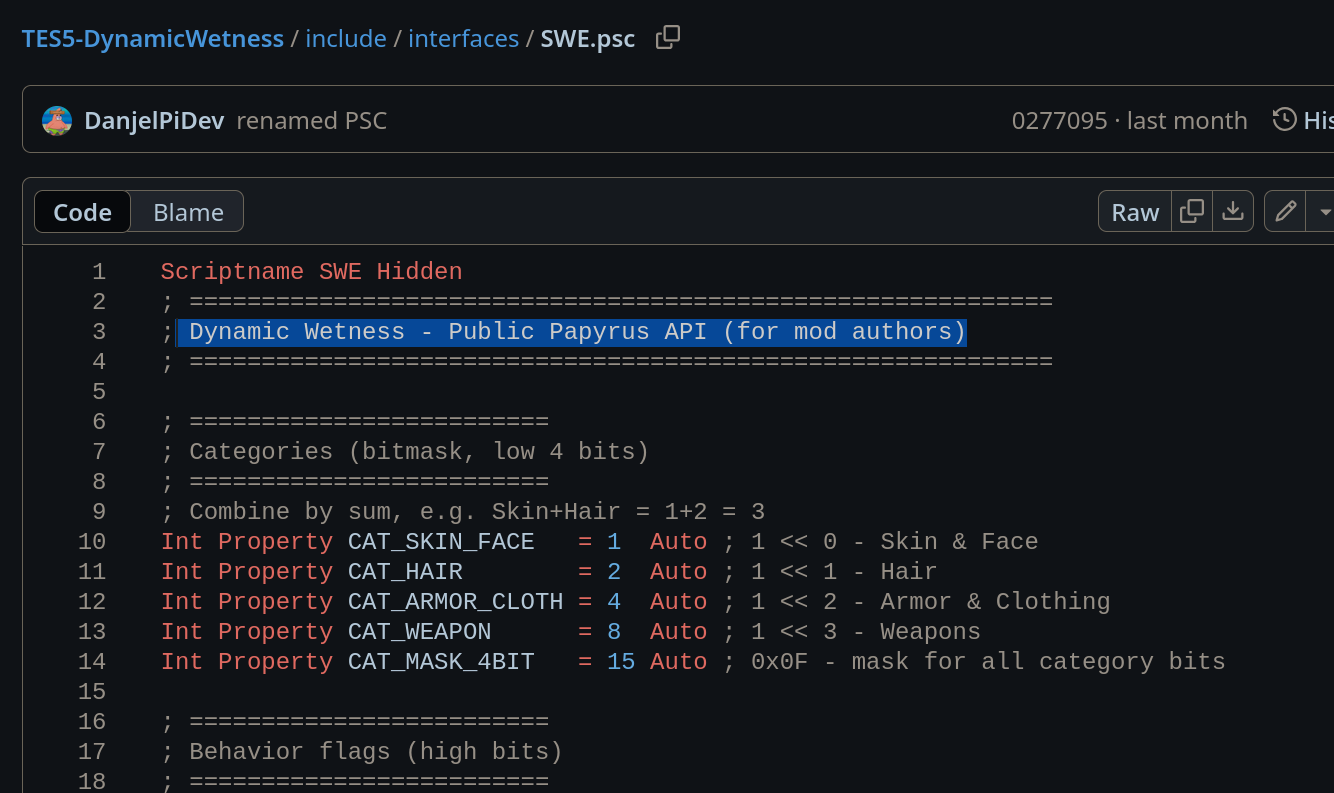This screenshot has height=793, width=1334.
Task: Open commit 0277095
Action: (x=1059, y=121)
